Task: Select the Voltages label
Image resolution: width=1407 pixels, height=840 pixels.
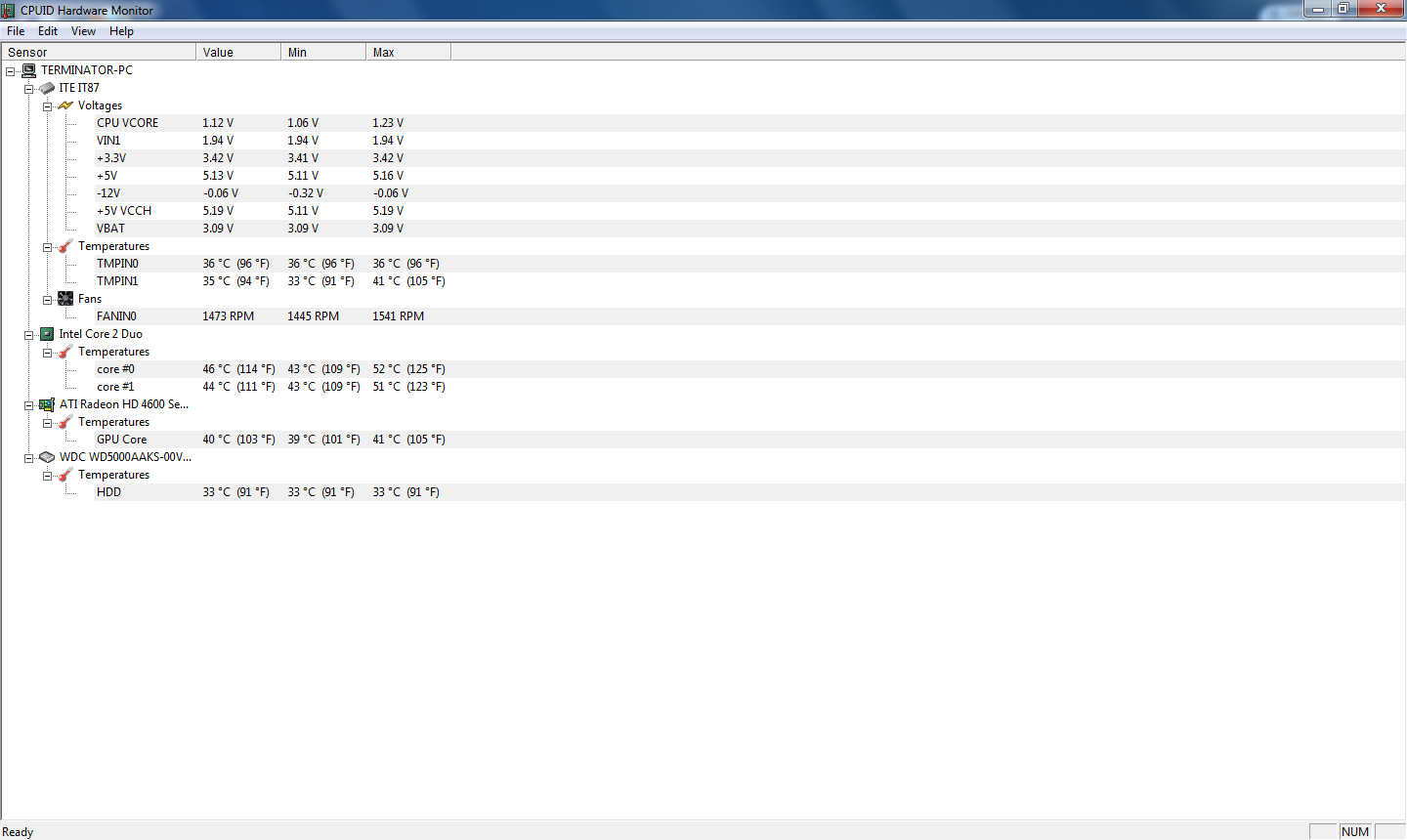Action: 101,105
